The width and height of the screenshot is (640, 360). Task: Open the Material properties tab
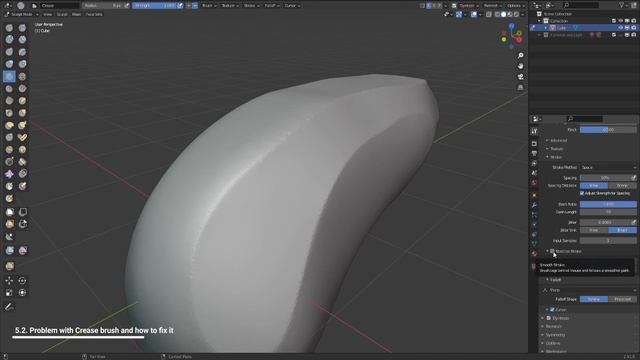tap(534, 253)
